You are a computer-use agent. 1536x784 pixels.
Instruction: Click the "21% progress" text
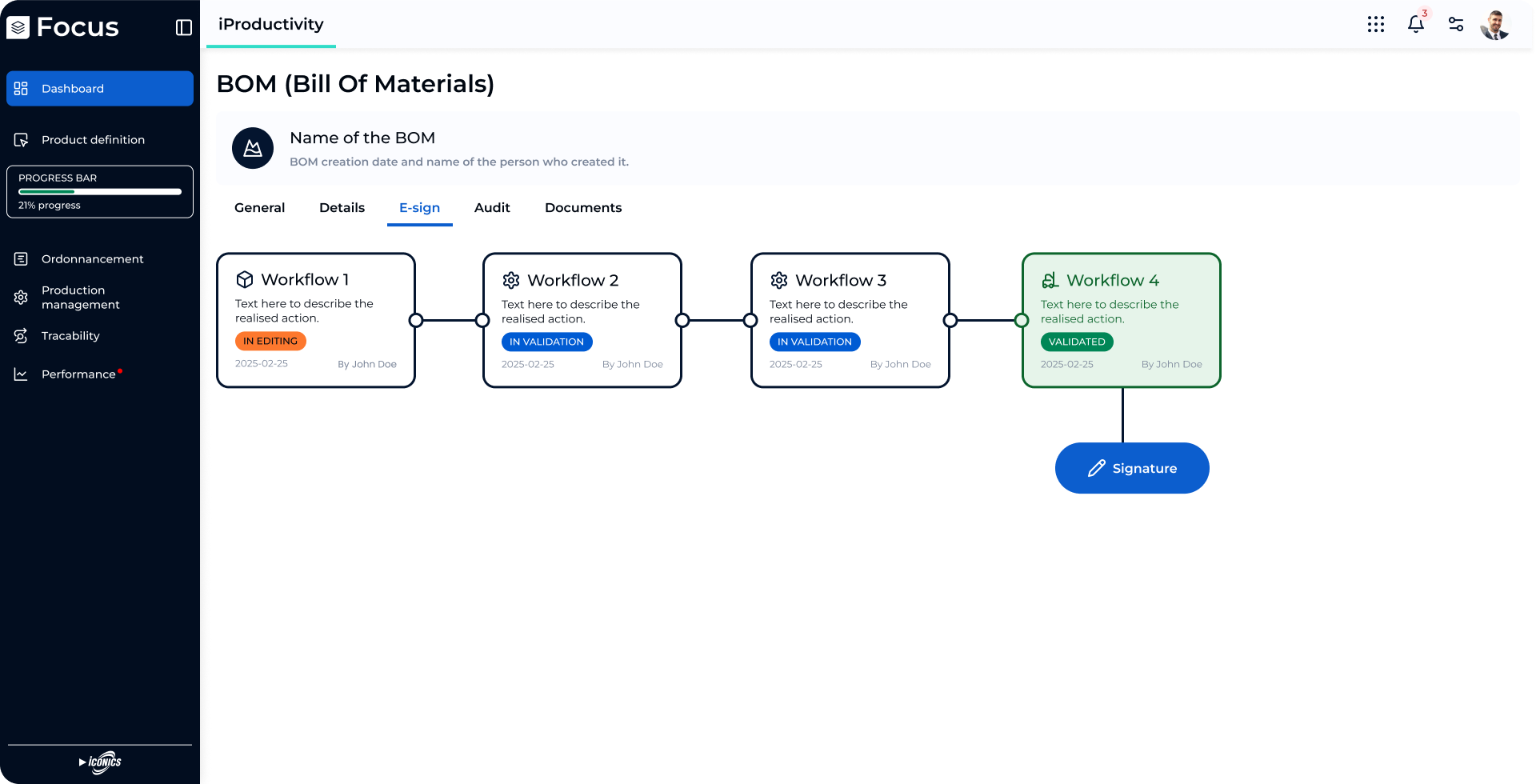(50, 206)
